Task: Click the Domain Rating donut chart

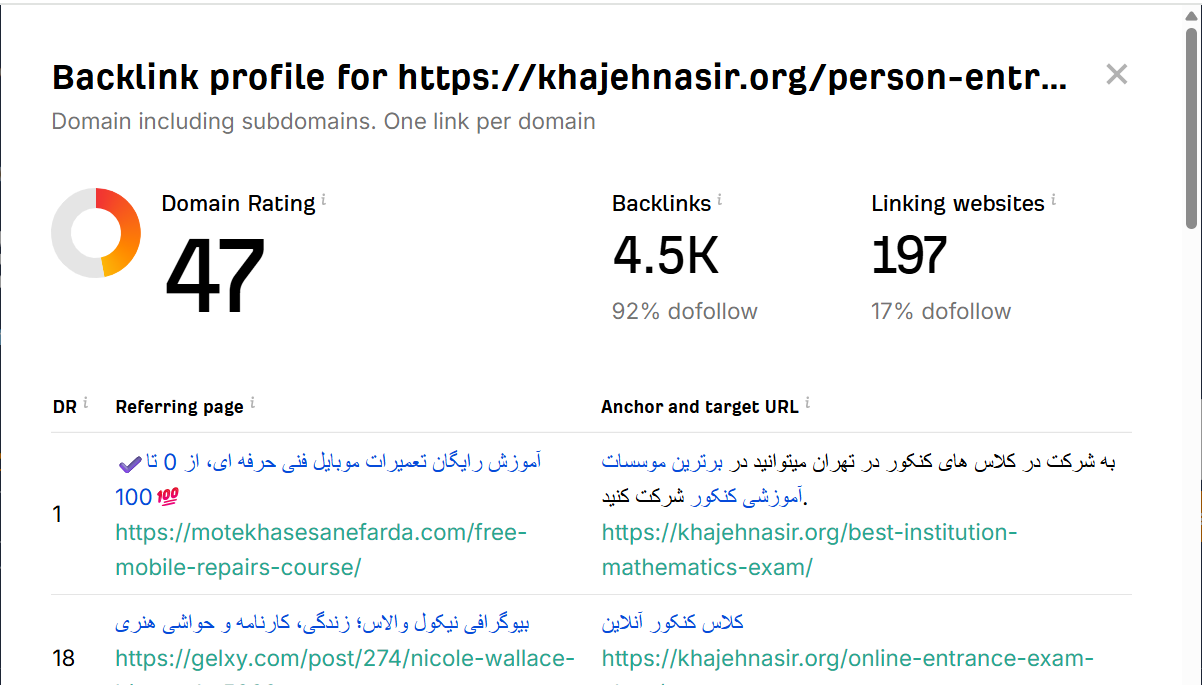Action: 96,233
